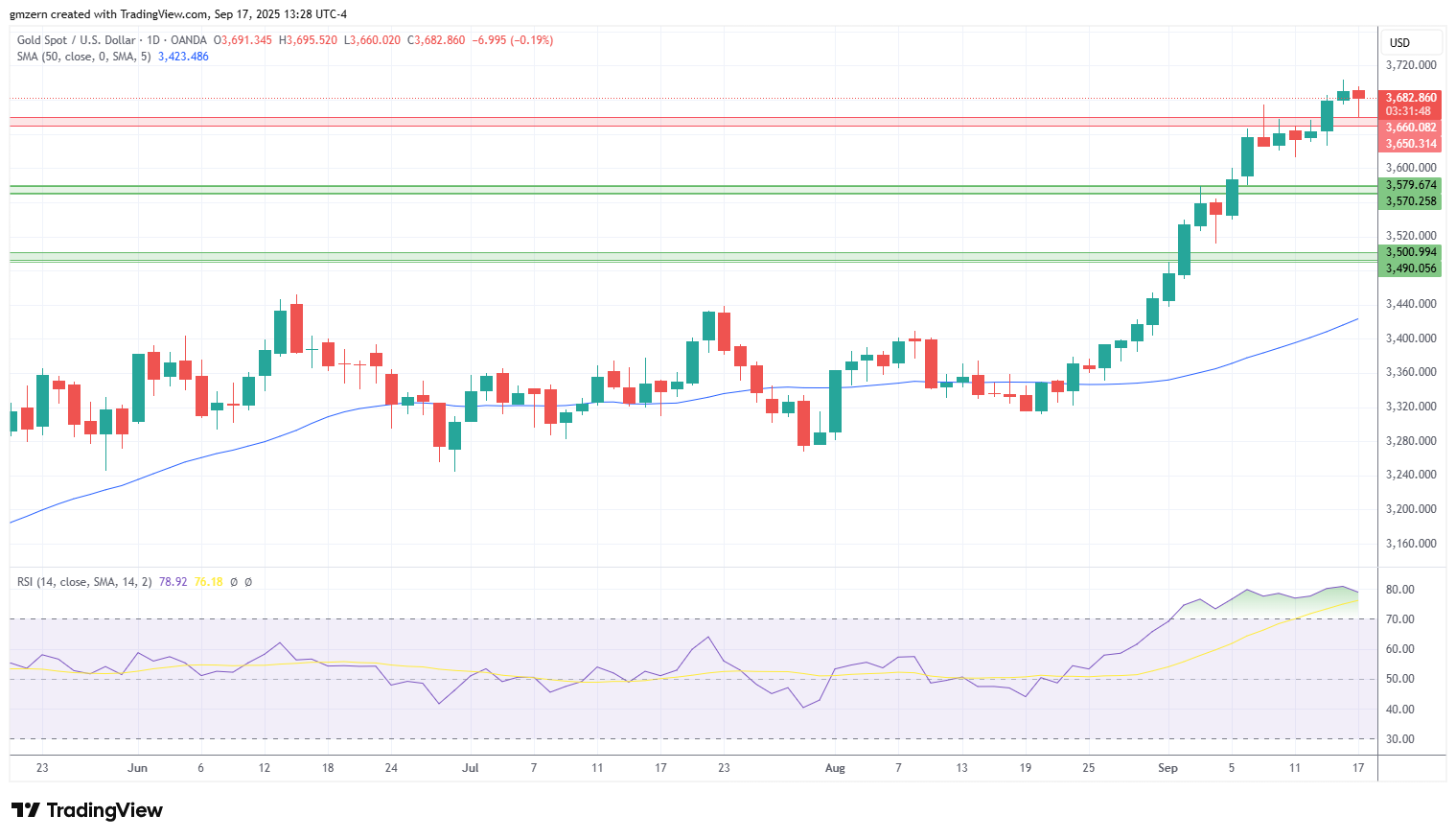This screenshot has width=1456, height=839.
Task: Select the 1D interval label
Action: (x=152, y=40)
